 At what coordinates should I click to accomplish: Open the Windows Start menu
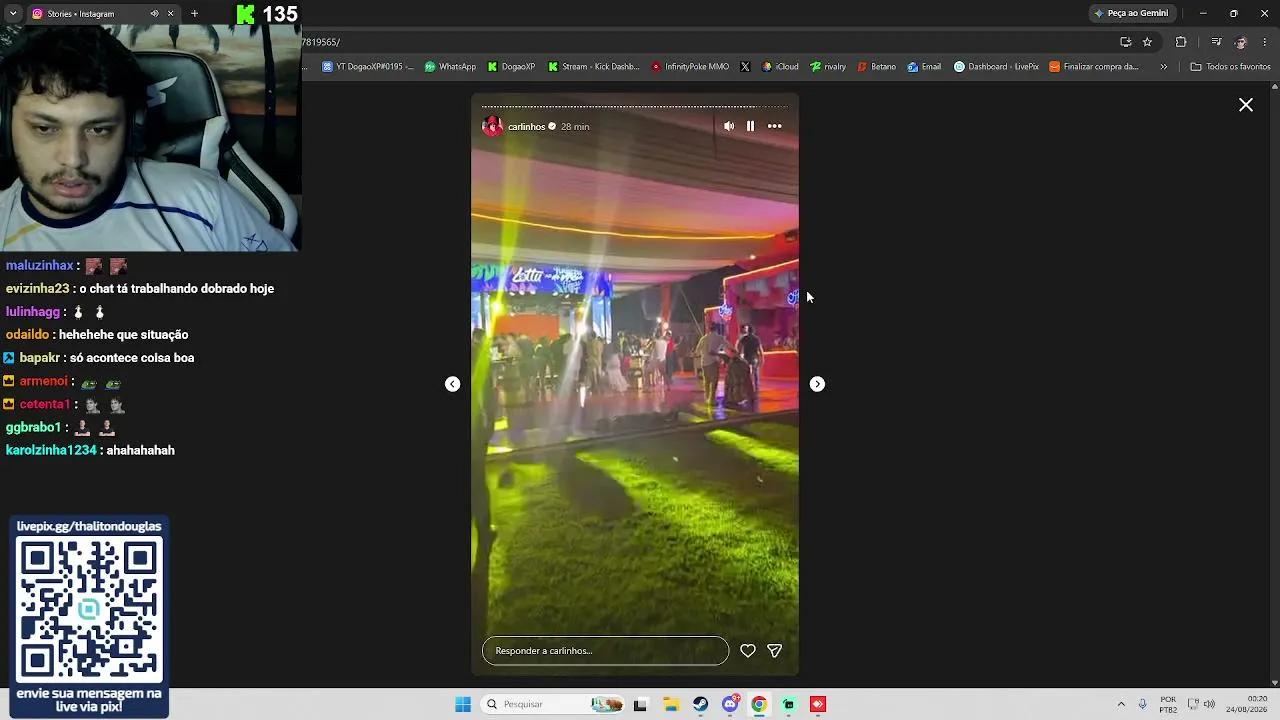click(463, 704)
